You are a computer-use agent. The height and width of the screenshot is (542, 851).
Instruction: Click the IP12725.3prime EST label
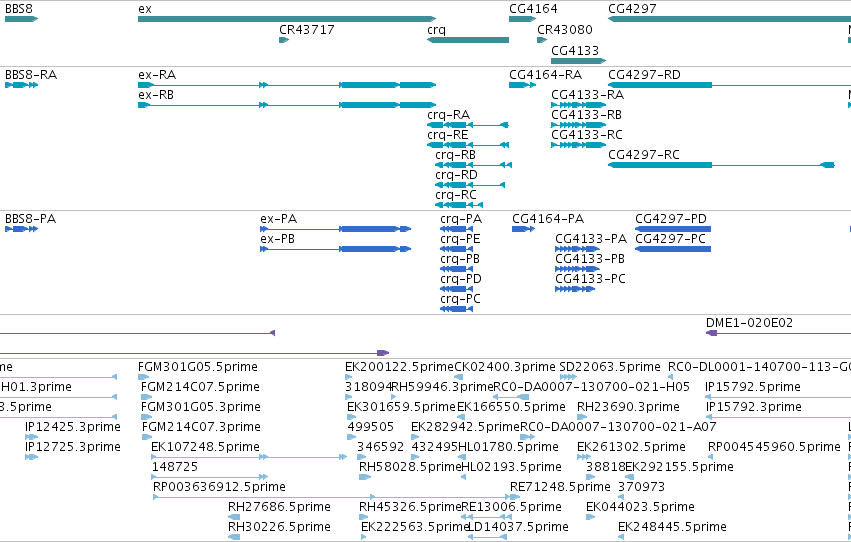(73, 448)
